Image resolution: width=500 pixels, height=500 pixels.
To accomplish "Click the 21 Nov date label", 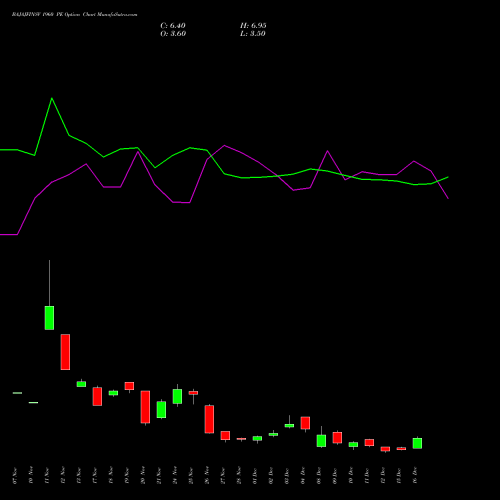I will (x=159, y=476).
